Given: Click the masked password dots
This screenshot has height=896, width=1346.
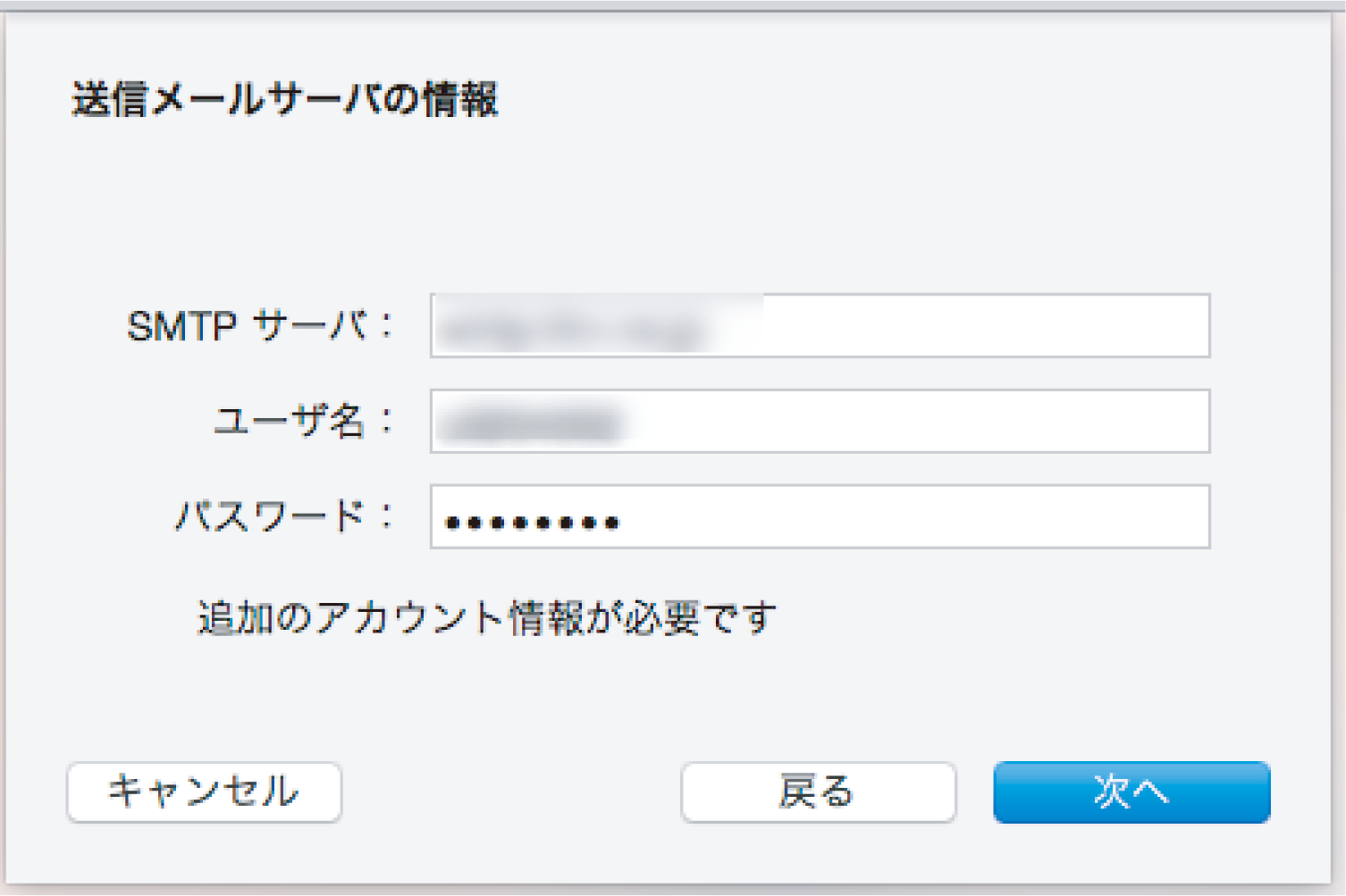Looking at the screenshot, I should [x=532, y=523].
